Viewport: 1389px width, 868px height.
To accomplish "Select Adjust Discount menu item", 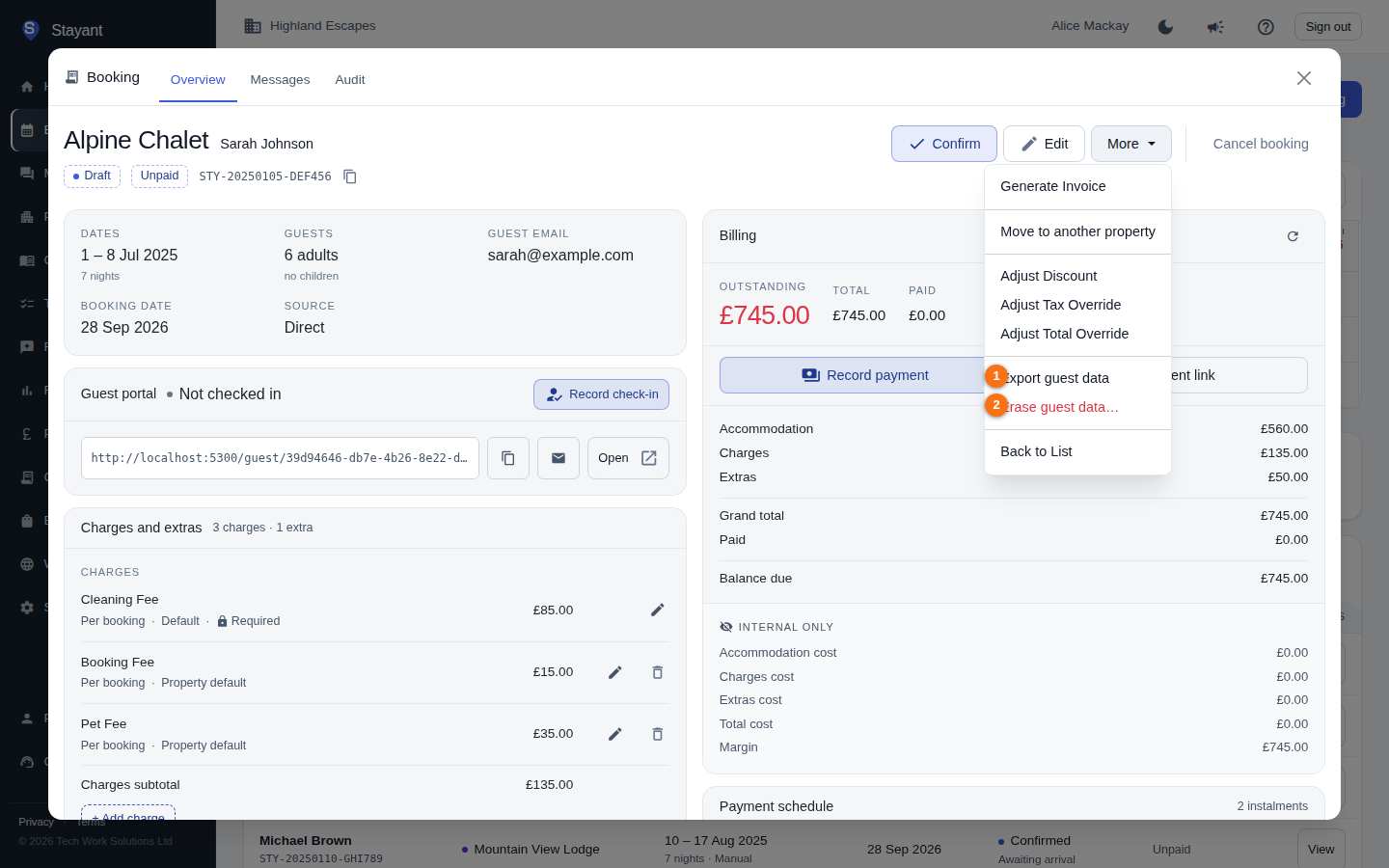I will [1077, 276].
